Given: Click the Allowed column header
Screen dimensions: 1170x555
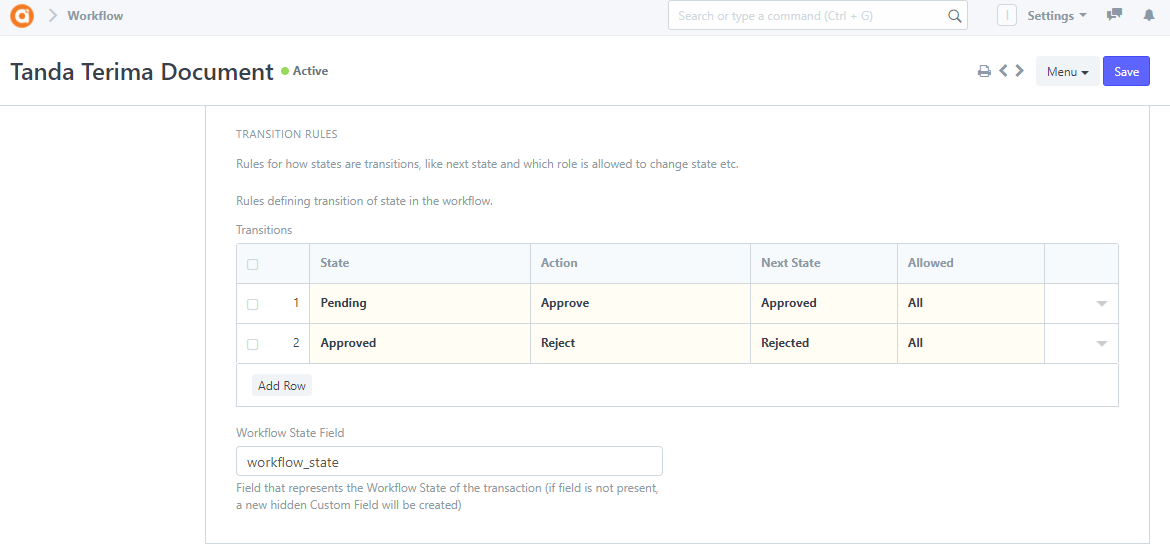Looking at the screenshot, I should click(971, 263).
